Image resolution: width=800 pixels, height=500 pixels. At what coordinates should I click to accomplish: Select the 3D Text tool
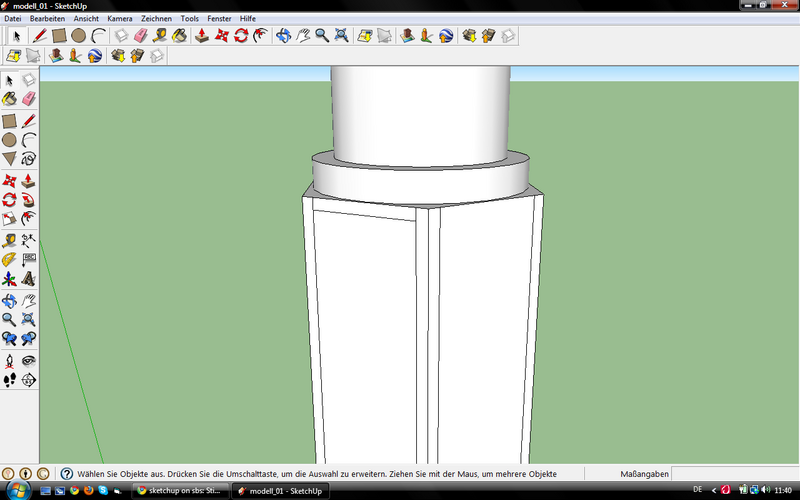click(29, 279)
